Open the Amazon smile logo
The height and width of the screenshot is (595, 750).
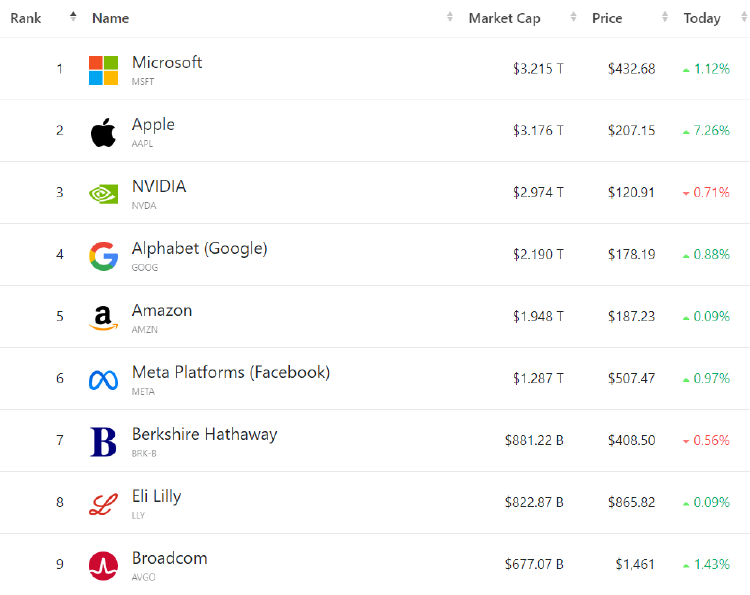click(103, 318)
